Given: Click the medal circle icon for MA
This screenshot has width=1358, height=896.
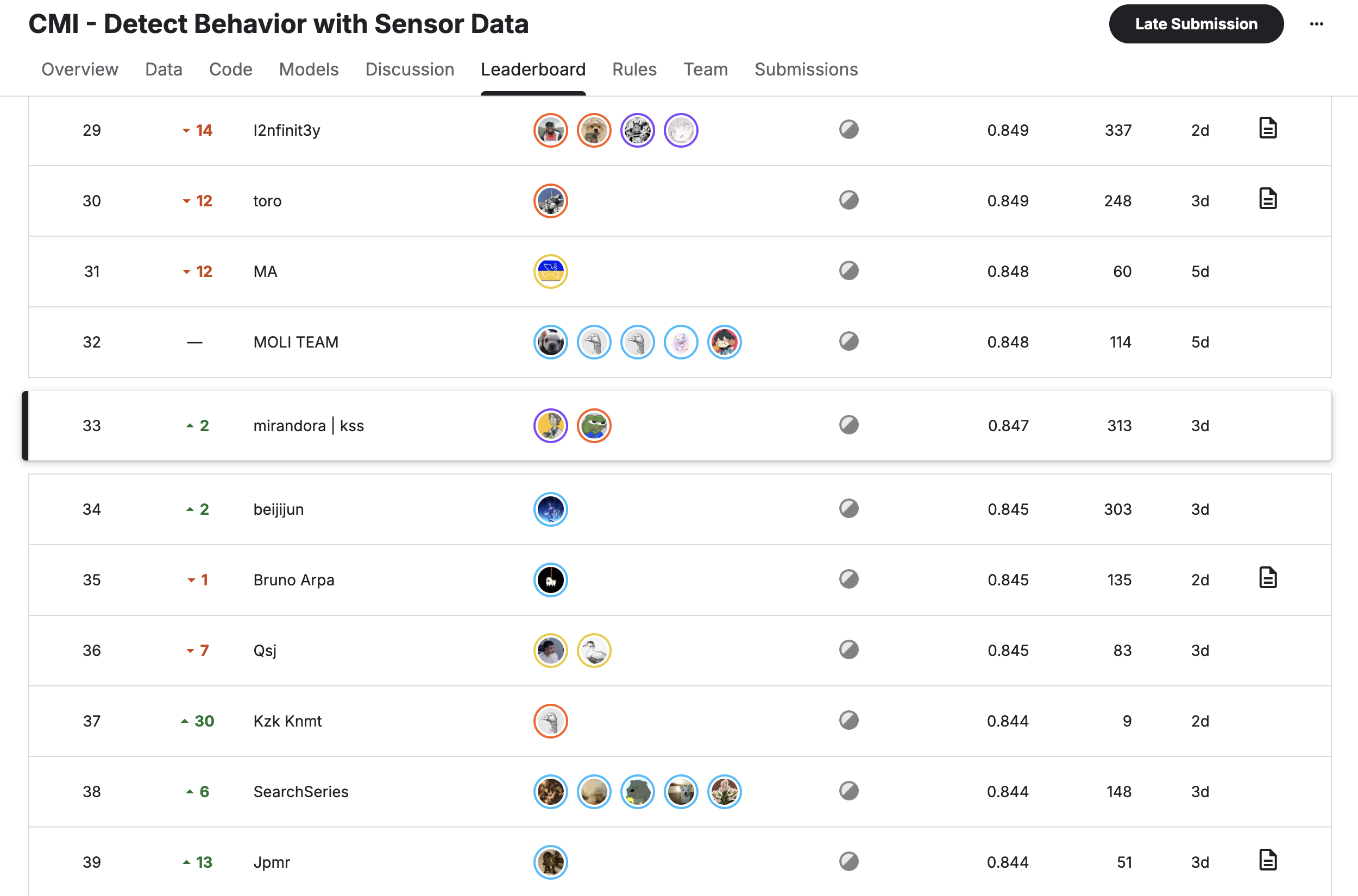Looking at the screenshot, I should 848,271.
